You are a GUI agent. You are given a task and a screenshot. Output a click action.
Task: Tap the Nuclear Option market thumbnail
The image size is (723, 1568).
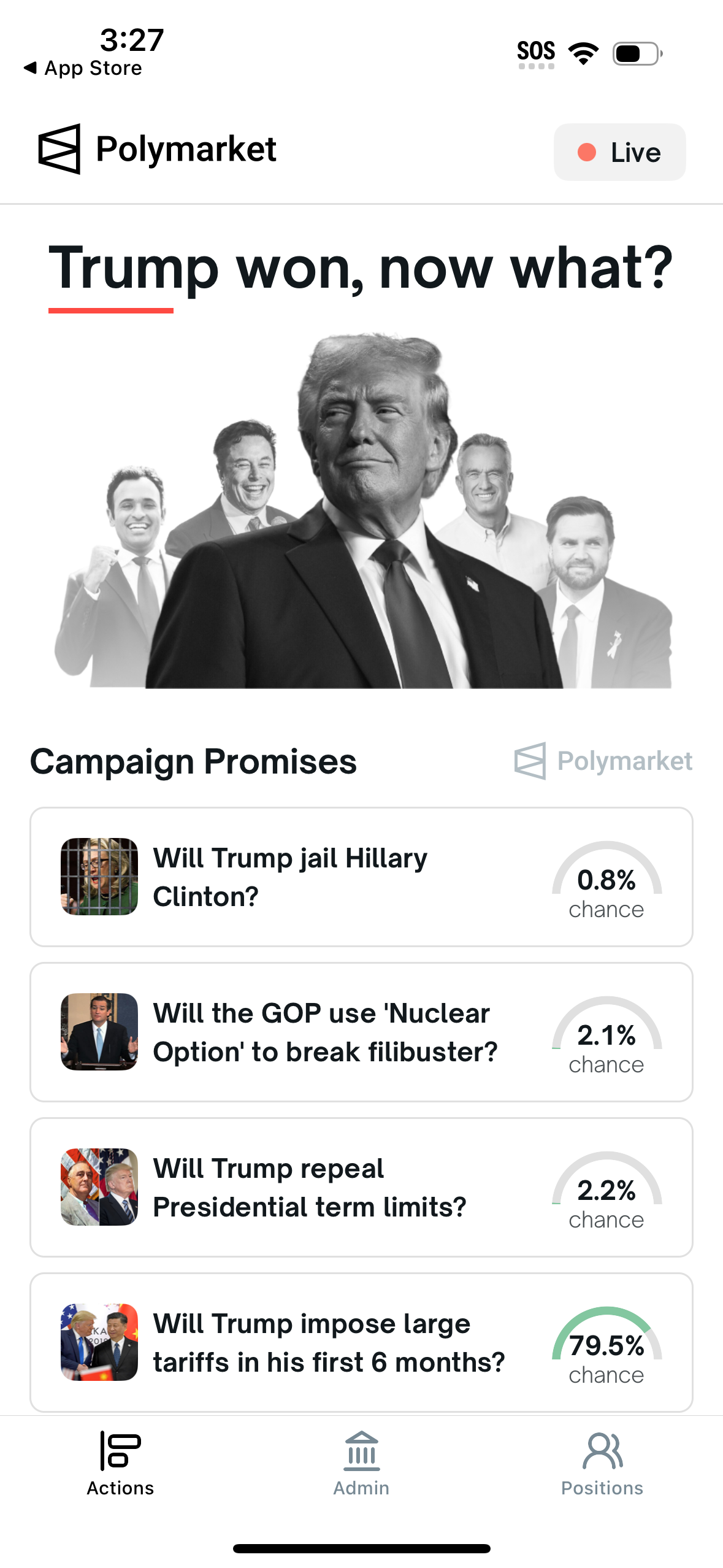pyautogui.click(x=99, y=1032)
